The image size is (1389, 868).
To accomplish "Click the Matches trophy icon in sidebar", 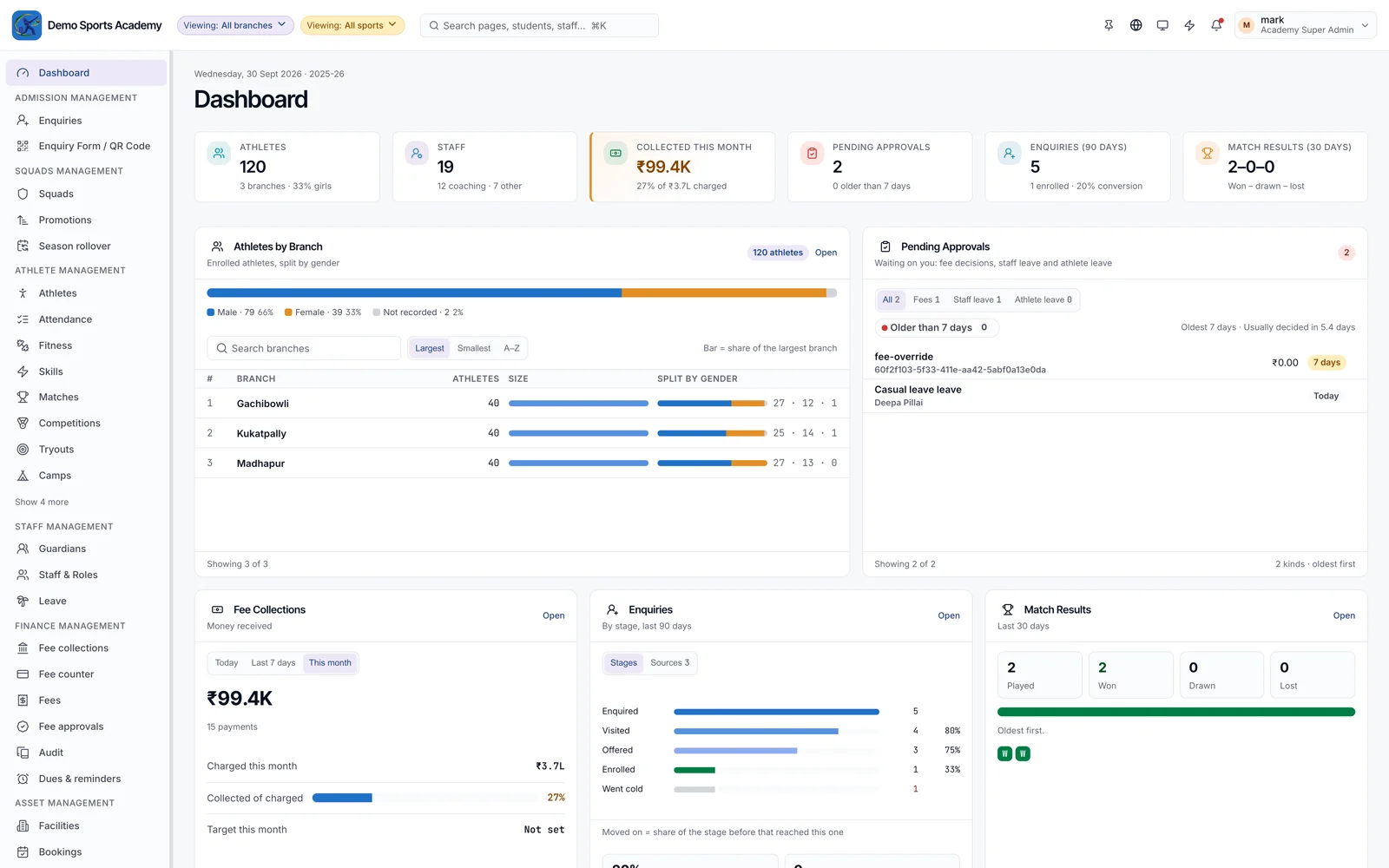I will [23, 397].
